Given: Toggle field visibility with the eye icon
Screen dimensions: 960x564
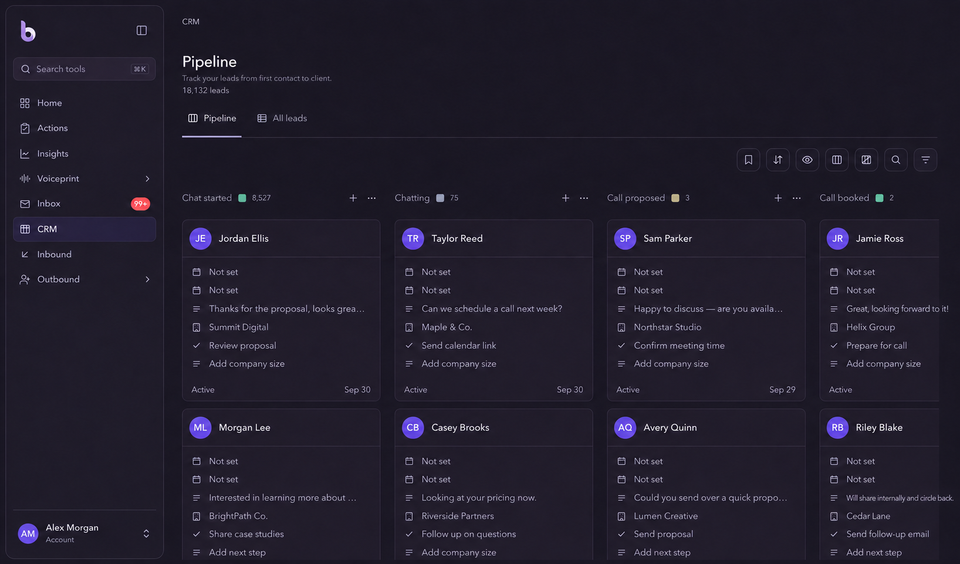Looking at the screenshot, I should pos(807,160).
